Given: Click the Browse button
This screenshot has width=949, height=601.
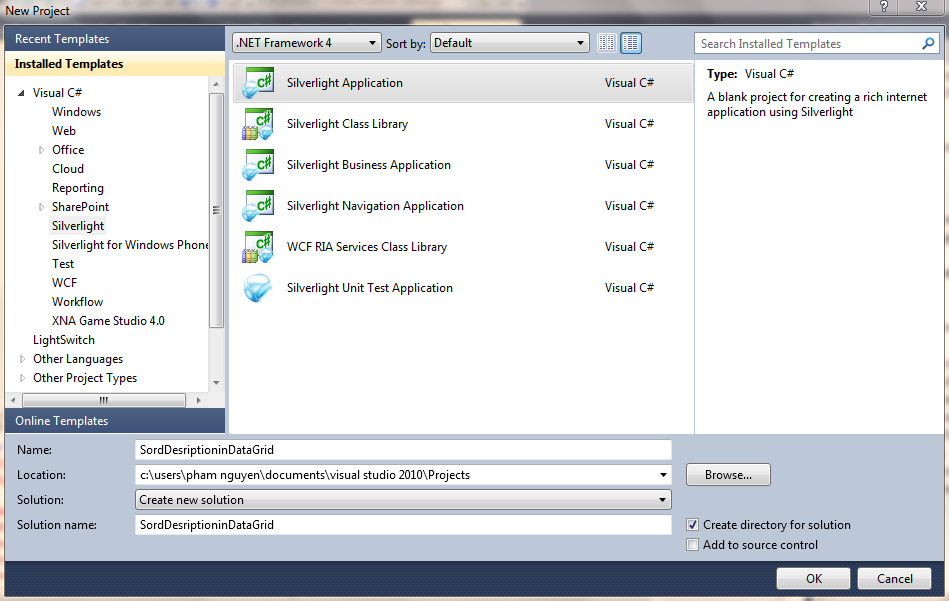Looking at the screenshot, I should tap(728, 475).
